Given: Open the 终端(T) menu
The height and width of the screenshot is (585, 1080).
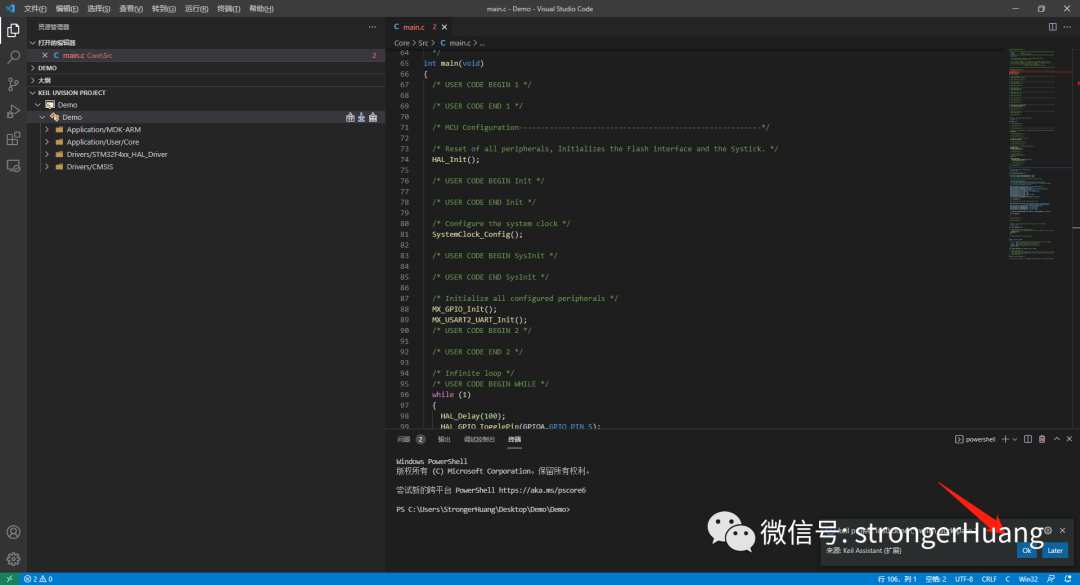Looking at the screenshot, I should 230,8.
